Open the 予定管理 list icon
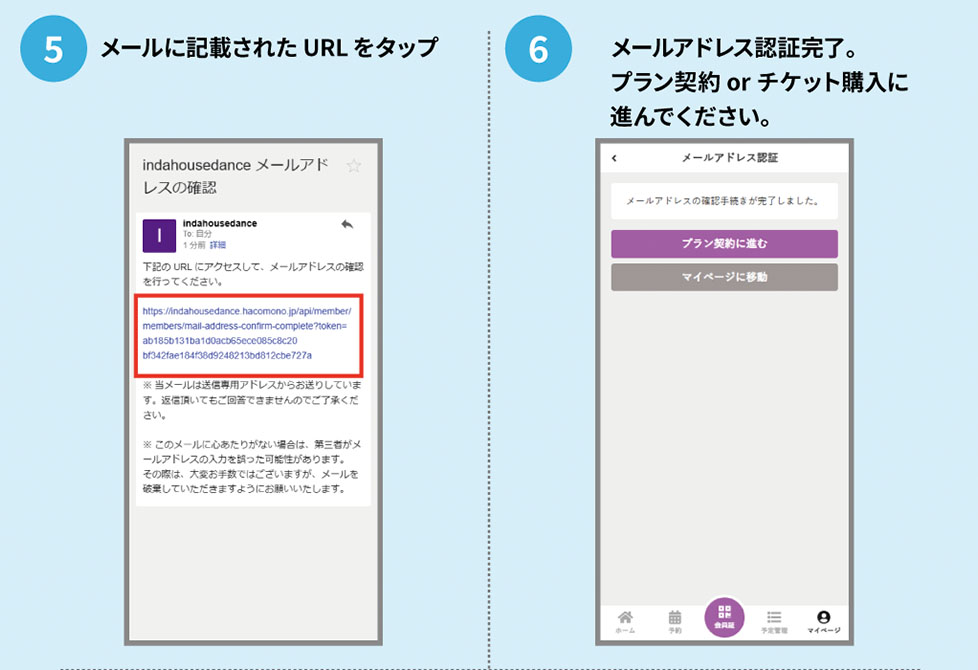Image resolution: width=978 pixels, height=670 pixels. (773, 621)
